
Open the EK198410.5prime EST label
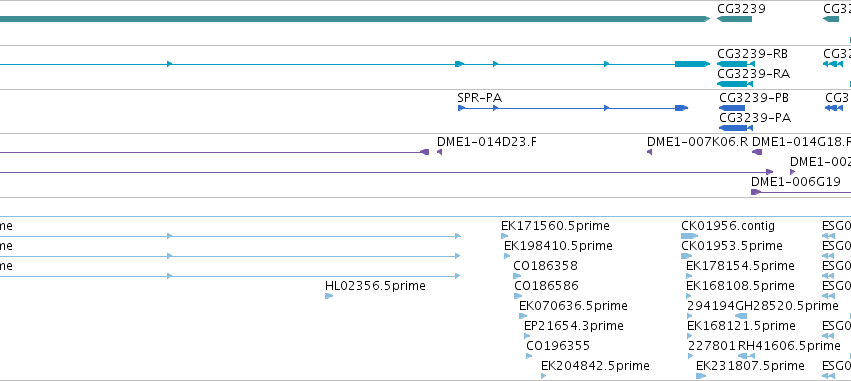tap(558, 246)
